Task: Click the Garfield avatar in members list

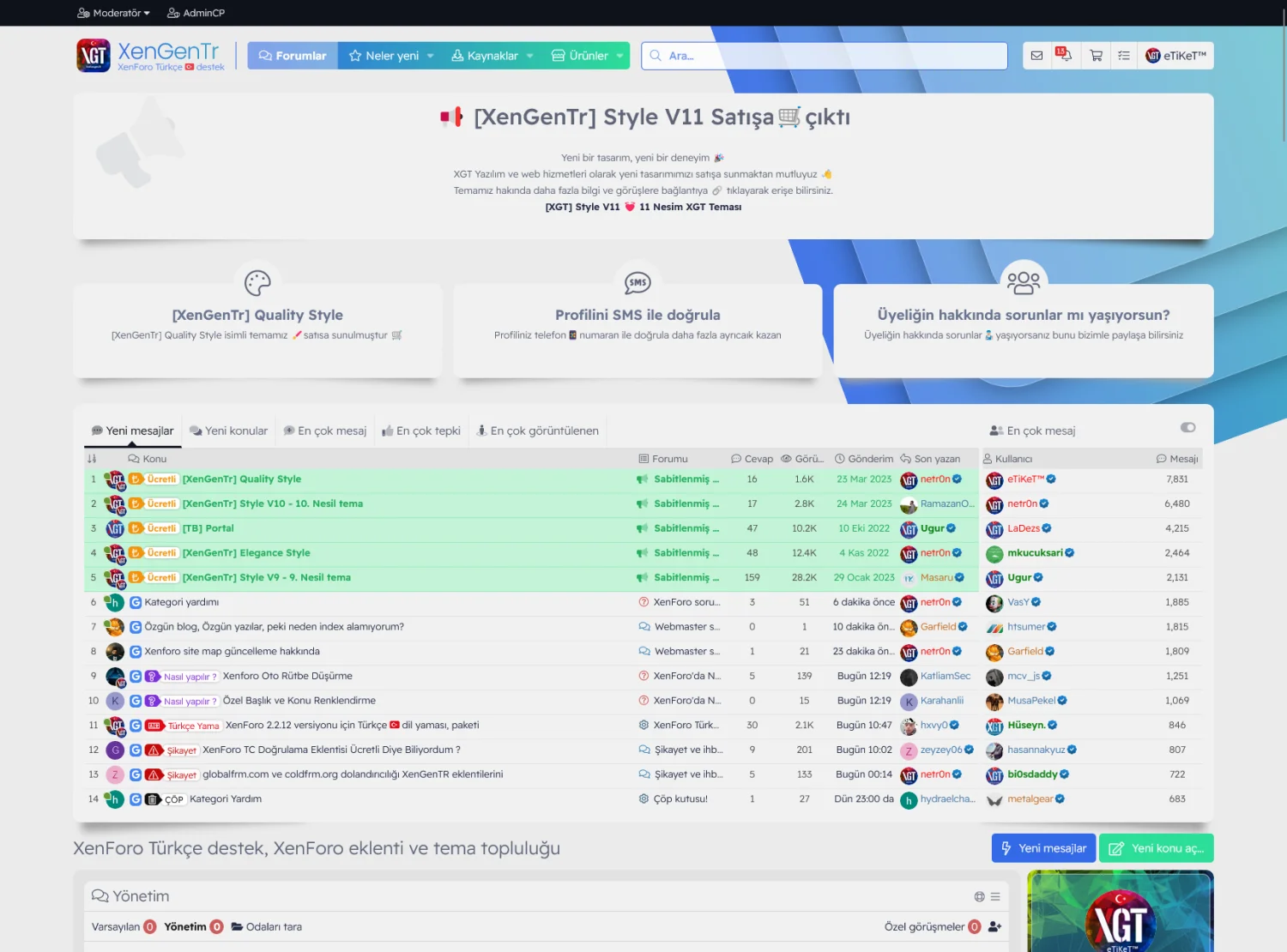Action: (994, 653)
